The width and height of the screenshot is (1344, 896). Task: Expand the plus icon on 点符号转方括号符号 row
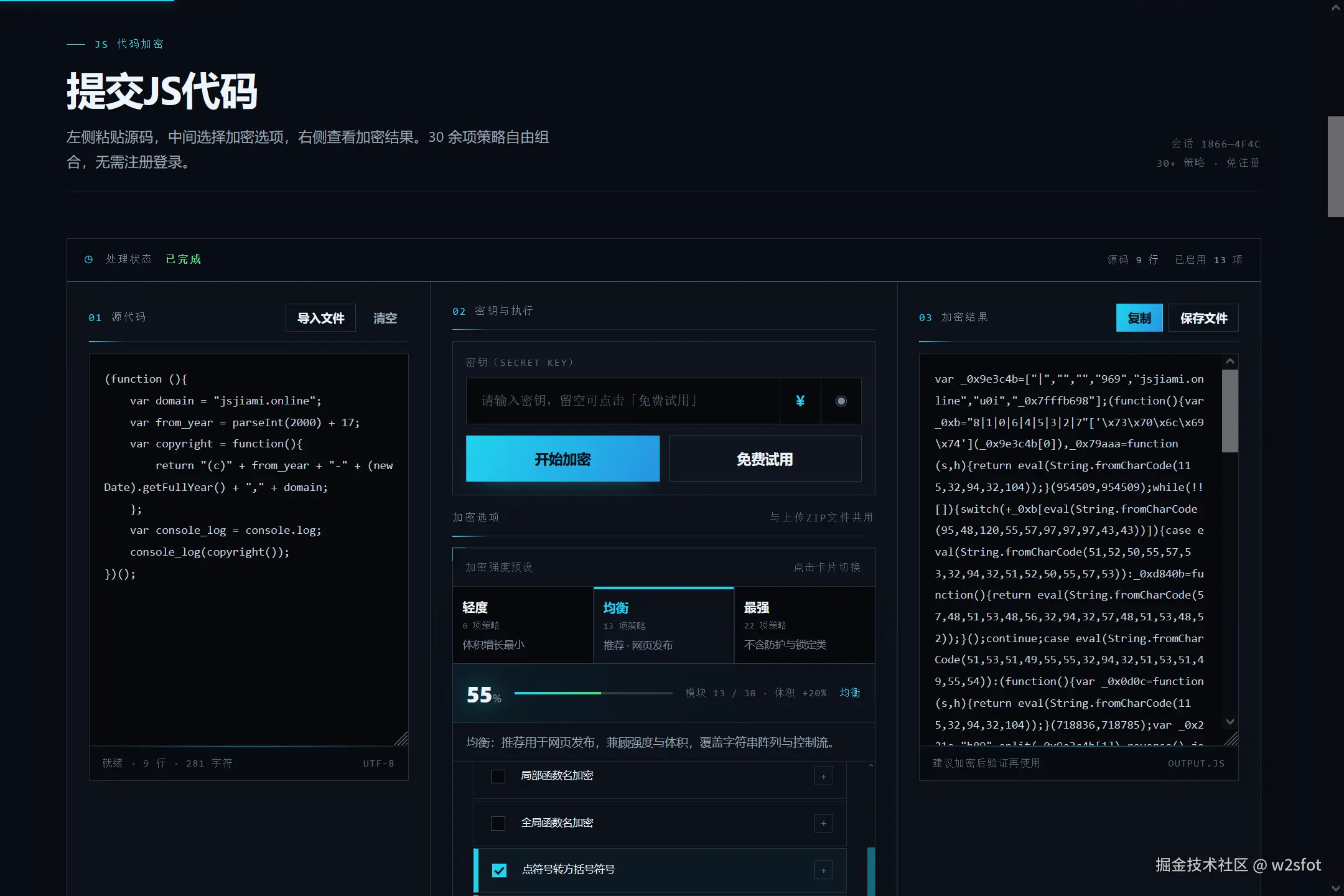(824, 870)
